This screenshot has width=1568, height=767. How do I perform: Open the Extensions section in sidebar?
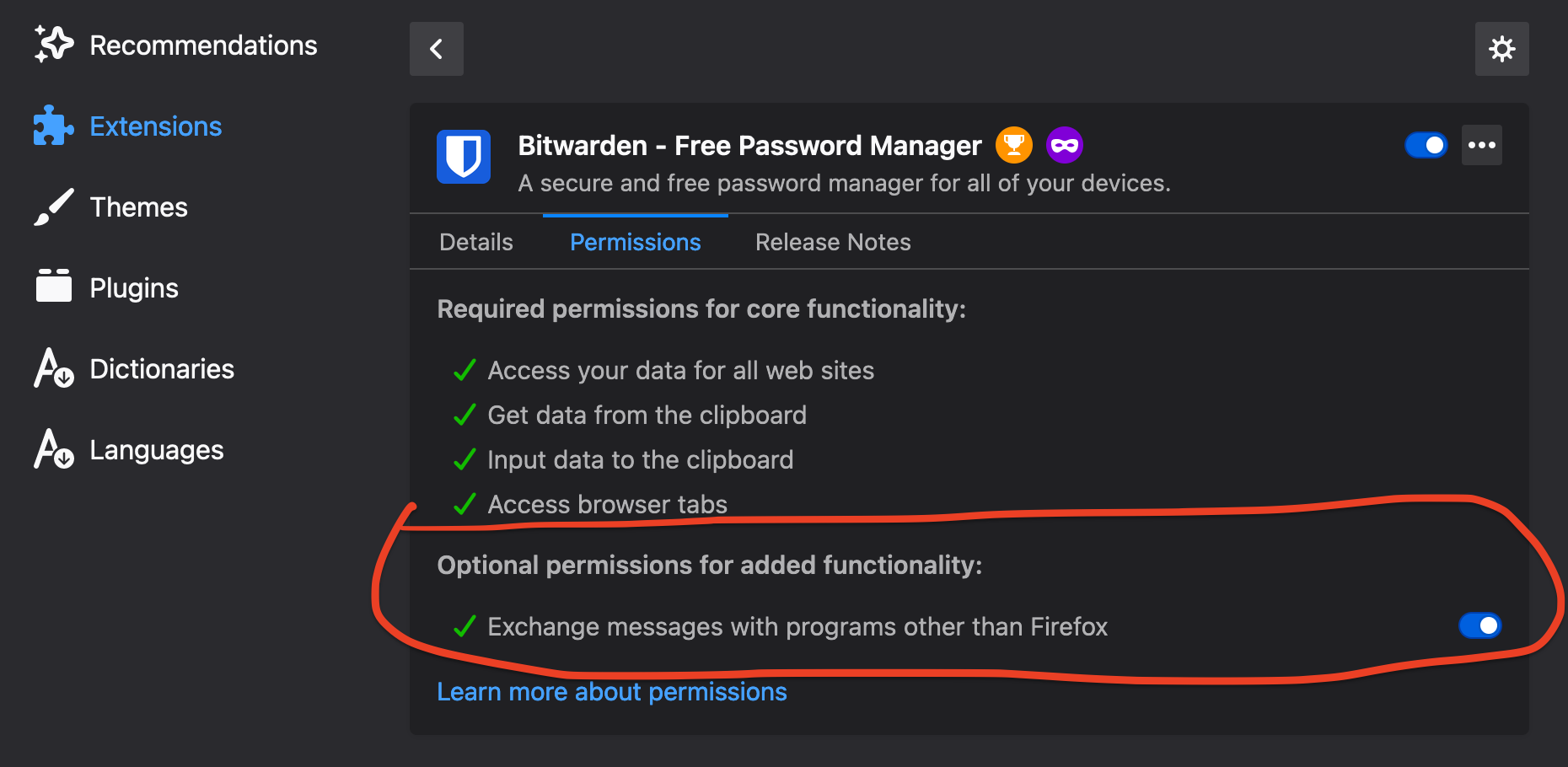pos(155,126)
